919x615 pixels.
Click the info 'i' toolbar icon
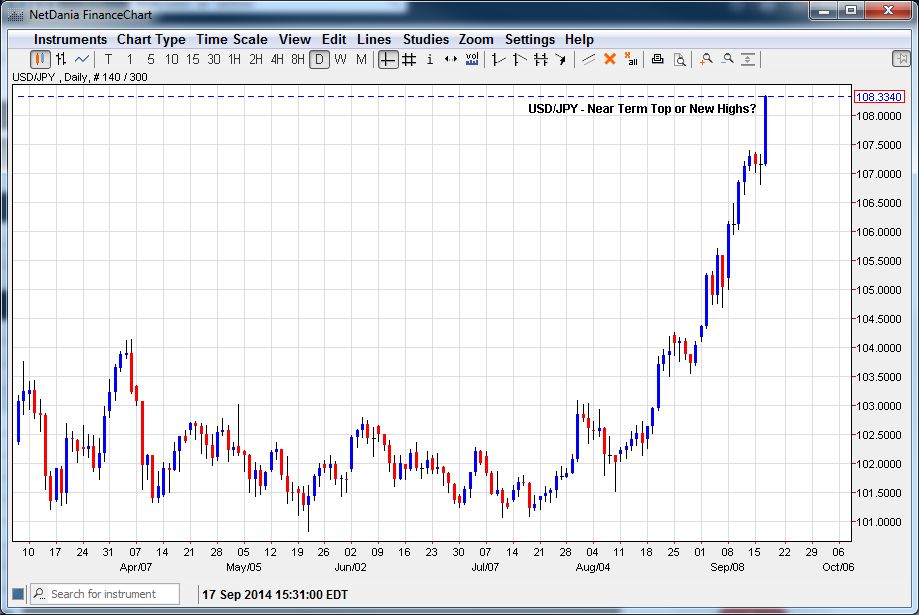(430, 59)
